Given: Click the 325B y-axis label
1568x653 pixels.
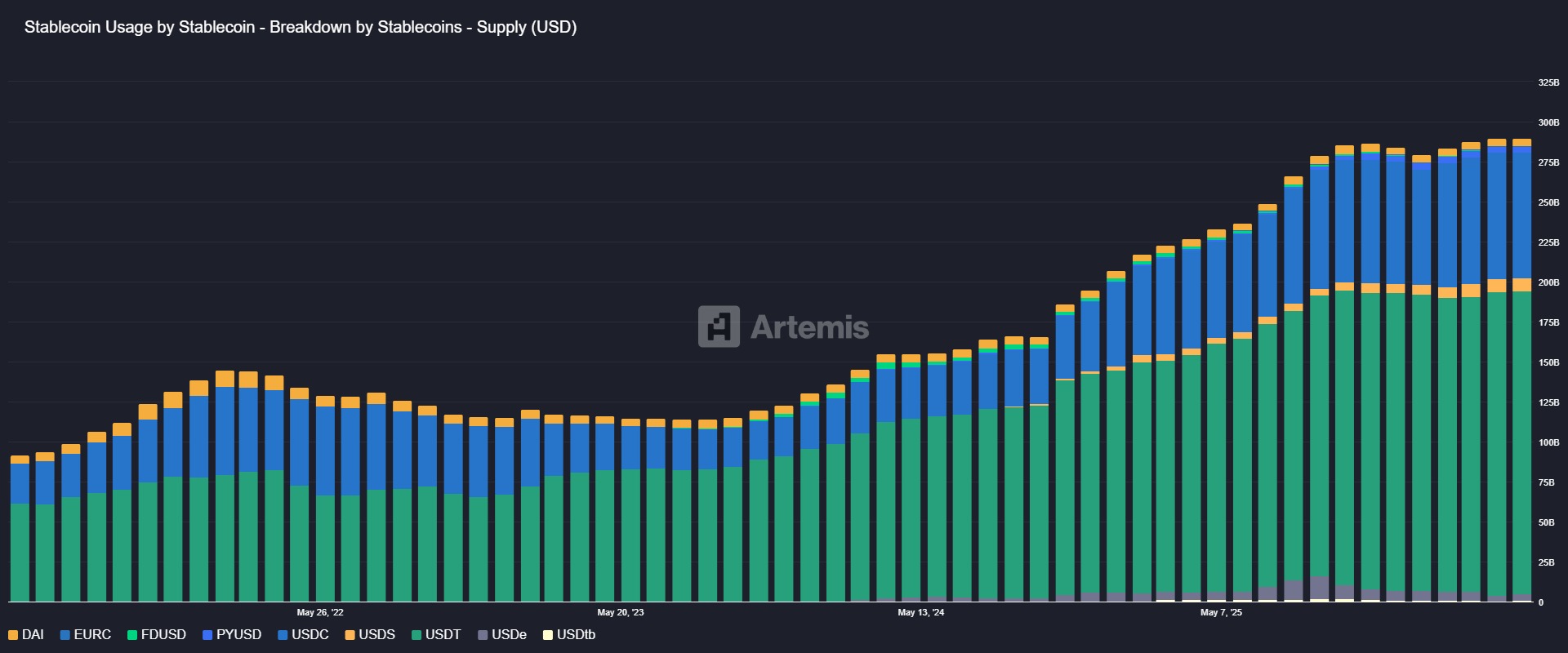Looking at the screenshot, I should pos(1548,82).
